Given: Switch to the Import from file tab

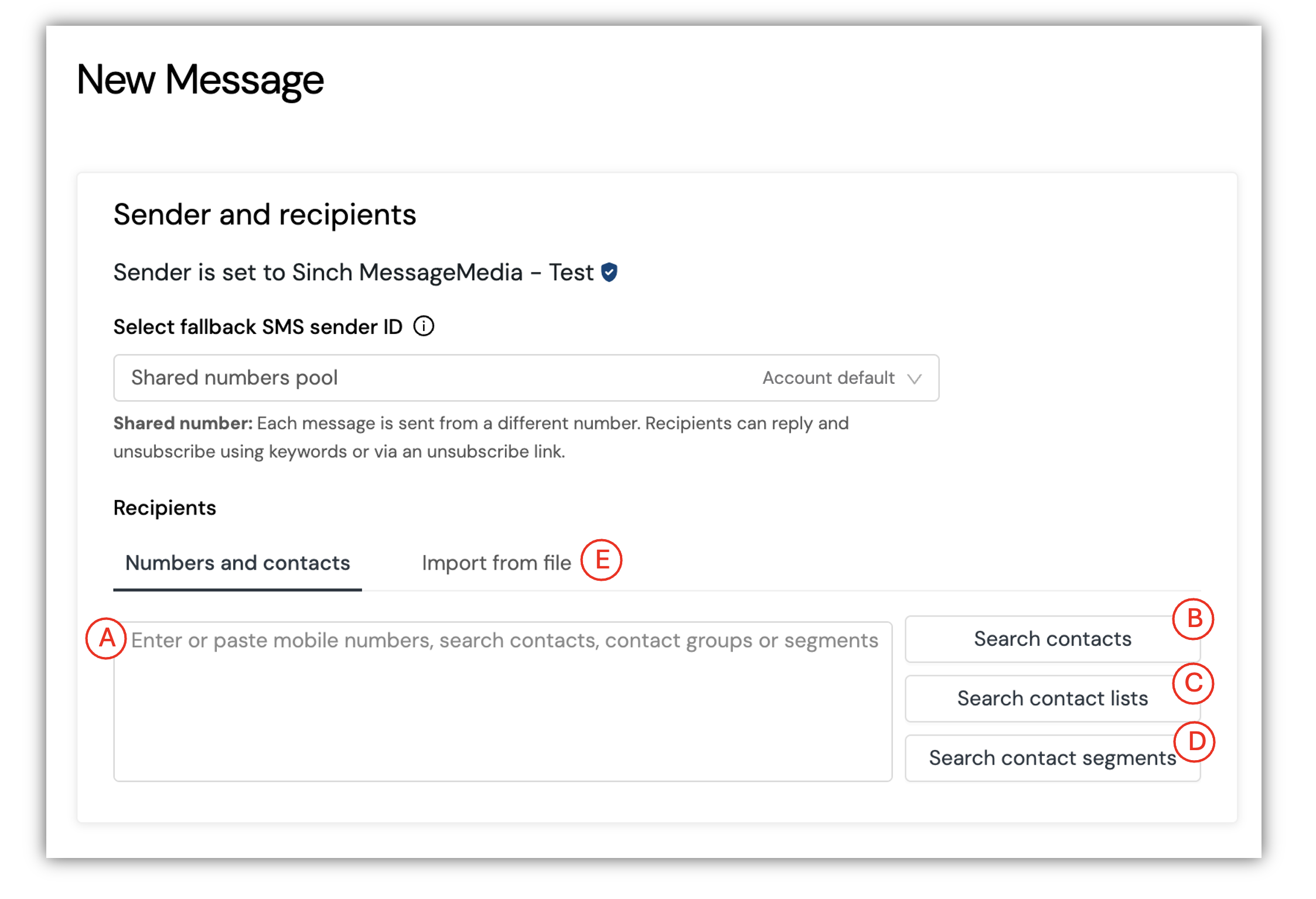Looking at the screenshot, I should (496, 563).
